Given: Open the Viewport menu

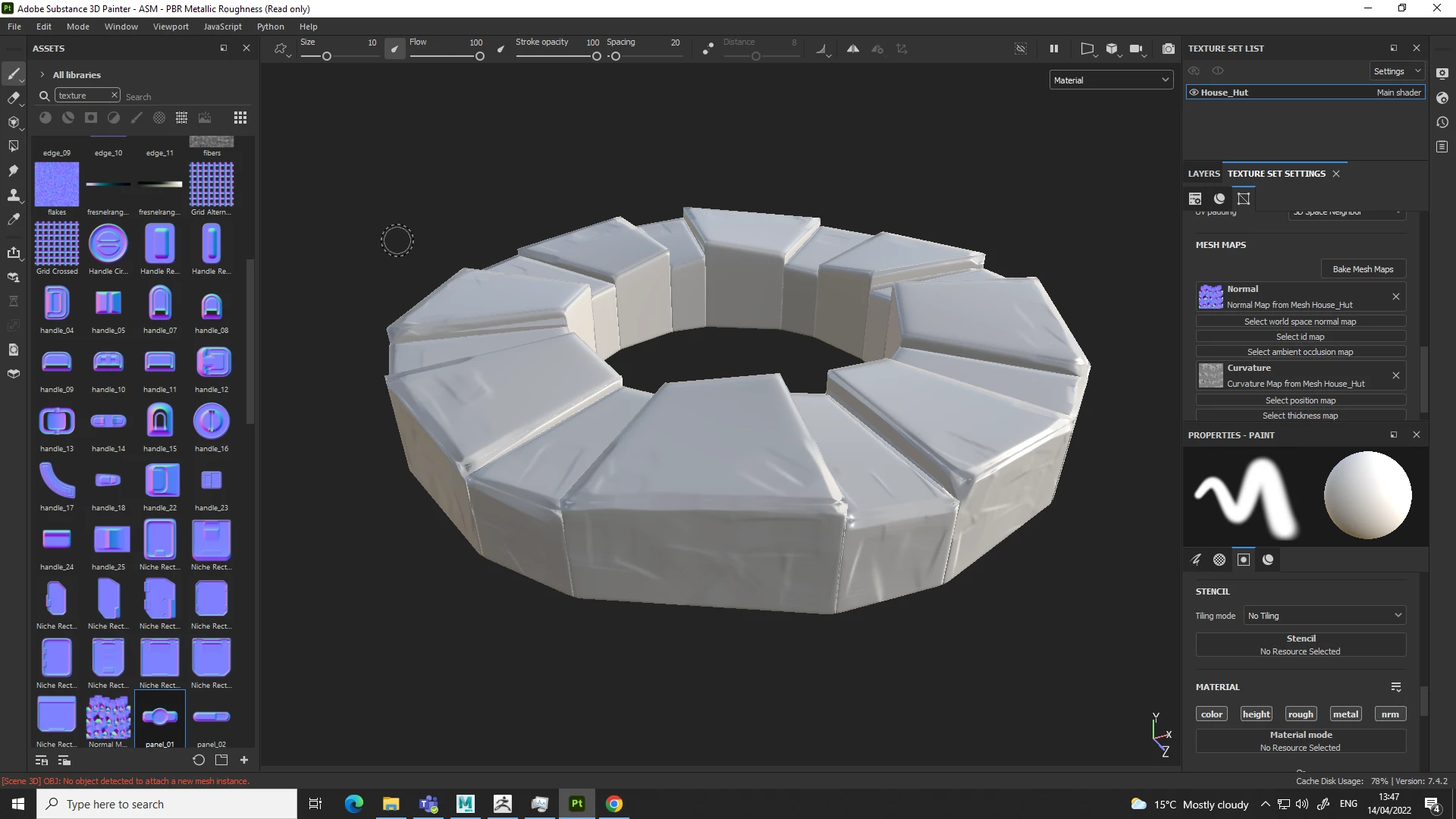Looking at the screenshot, I should click(x=171, y=27).
